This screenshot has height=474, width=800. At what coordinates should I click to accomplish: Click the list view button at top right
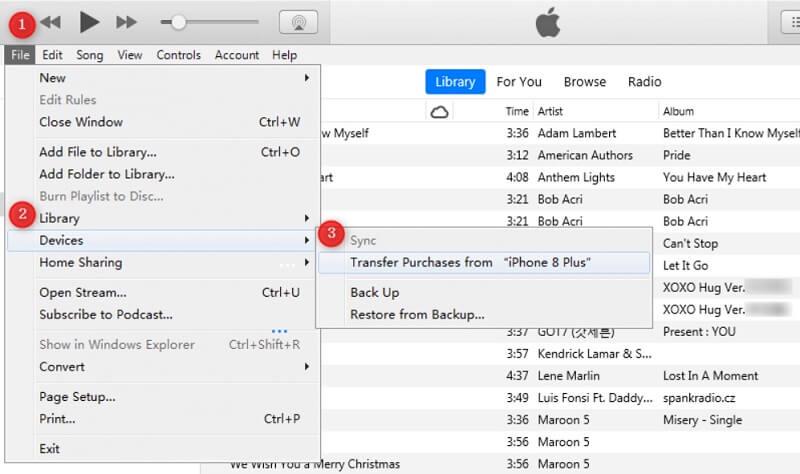click(x=791, y=22)
